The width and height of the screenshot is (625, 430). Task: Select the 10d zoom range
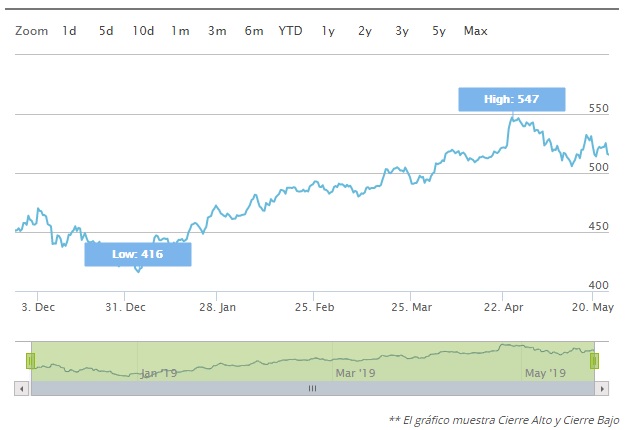click(143, 31)
